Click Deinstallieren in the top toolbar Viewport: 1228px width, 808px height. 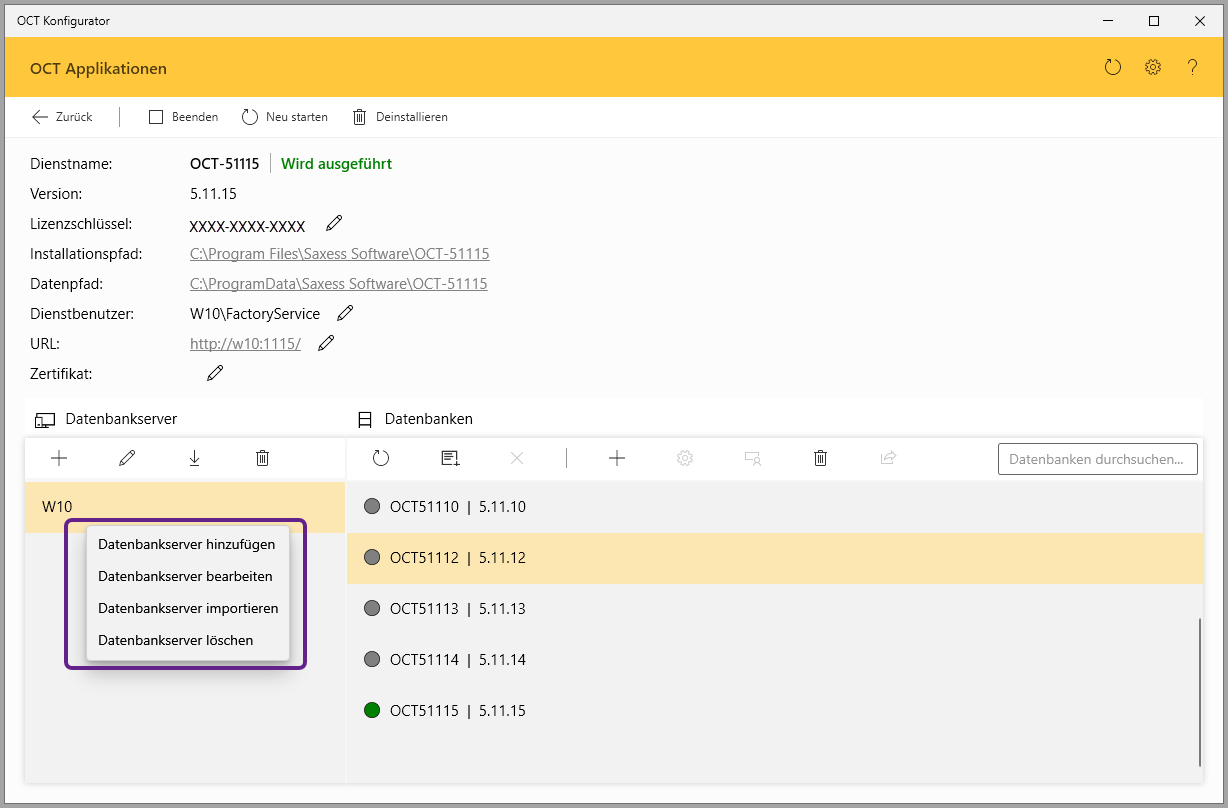(x=400, y=117)
